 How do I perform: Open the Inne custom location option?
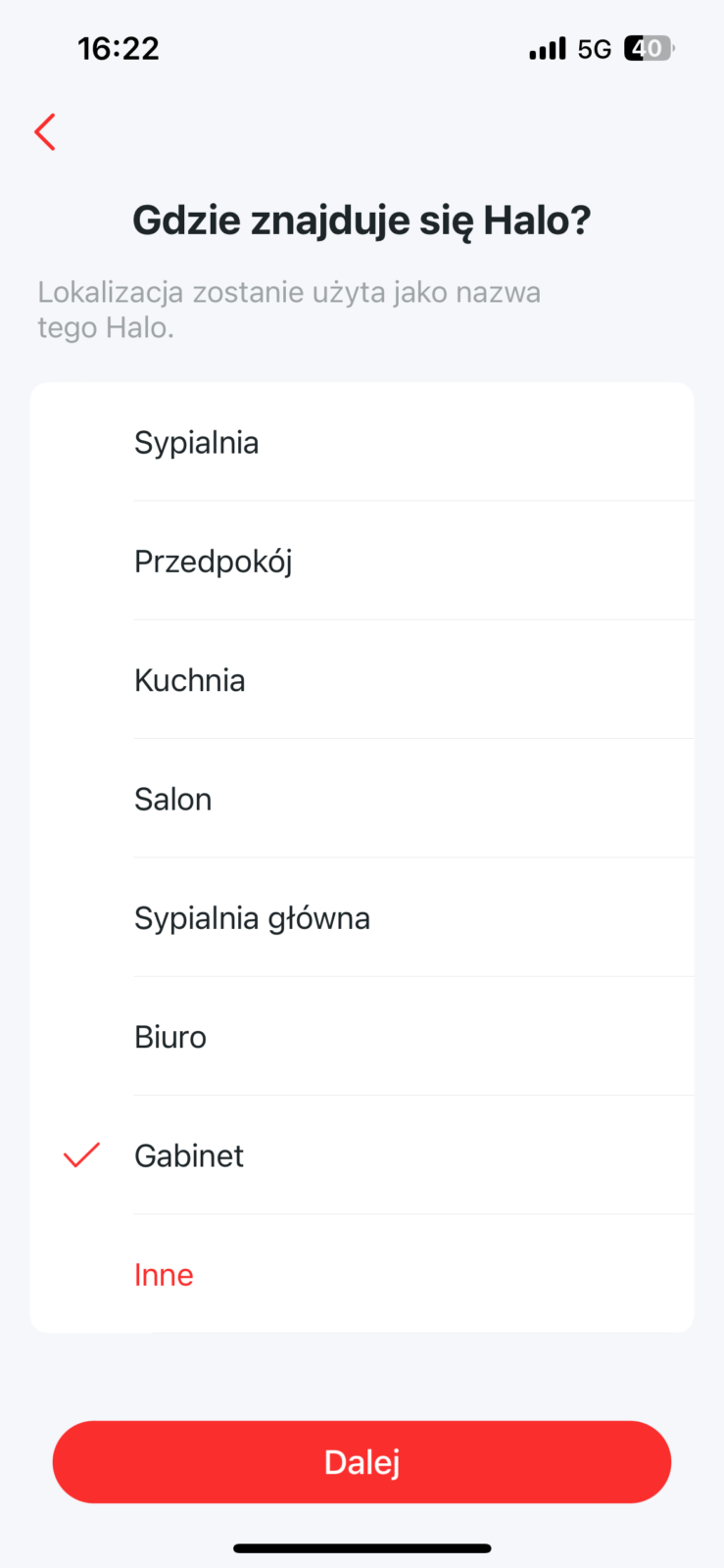coord(164,1275)
